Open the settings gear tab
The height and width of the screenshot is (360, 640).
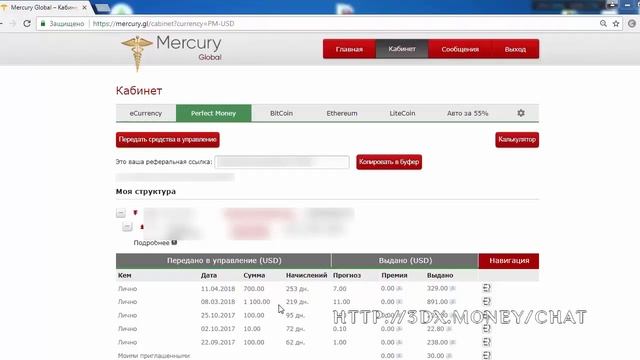[x=521, y=113]
